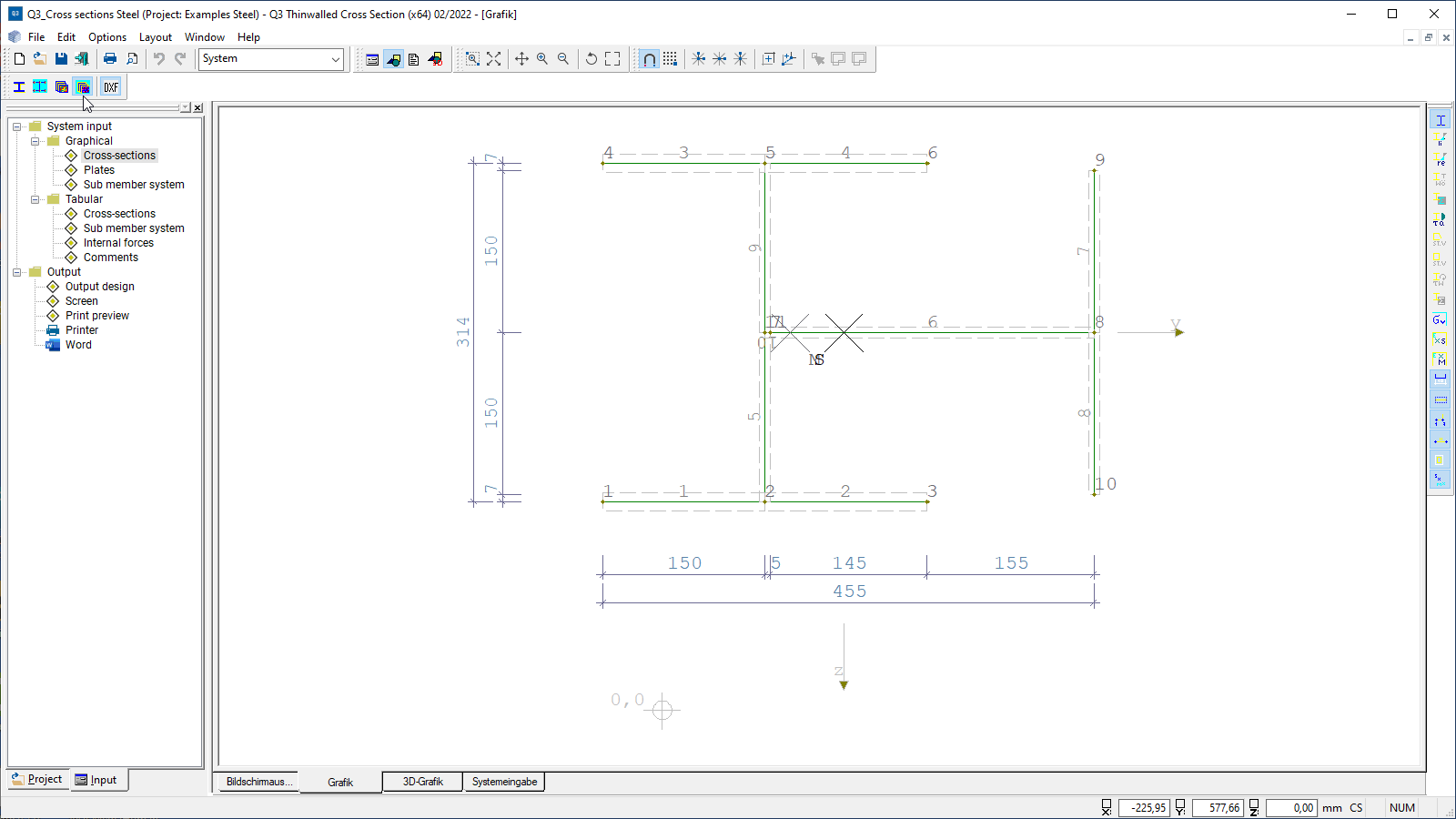Toggle the magnet snap icon
This screenshot has width=1456, height=819.
click(x=649, y=58)
